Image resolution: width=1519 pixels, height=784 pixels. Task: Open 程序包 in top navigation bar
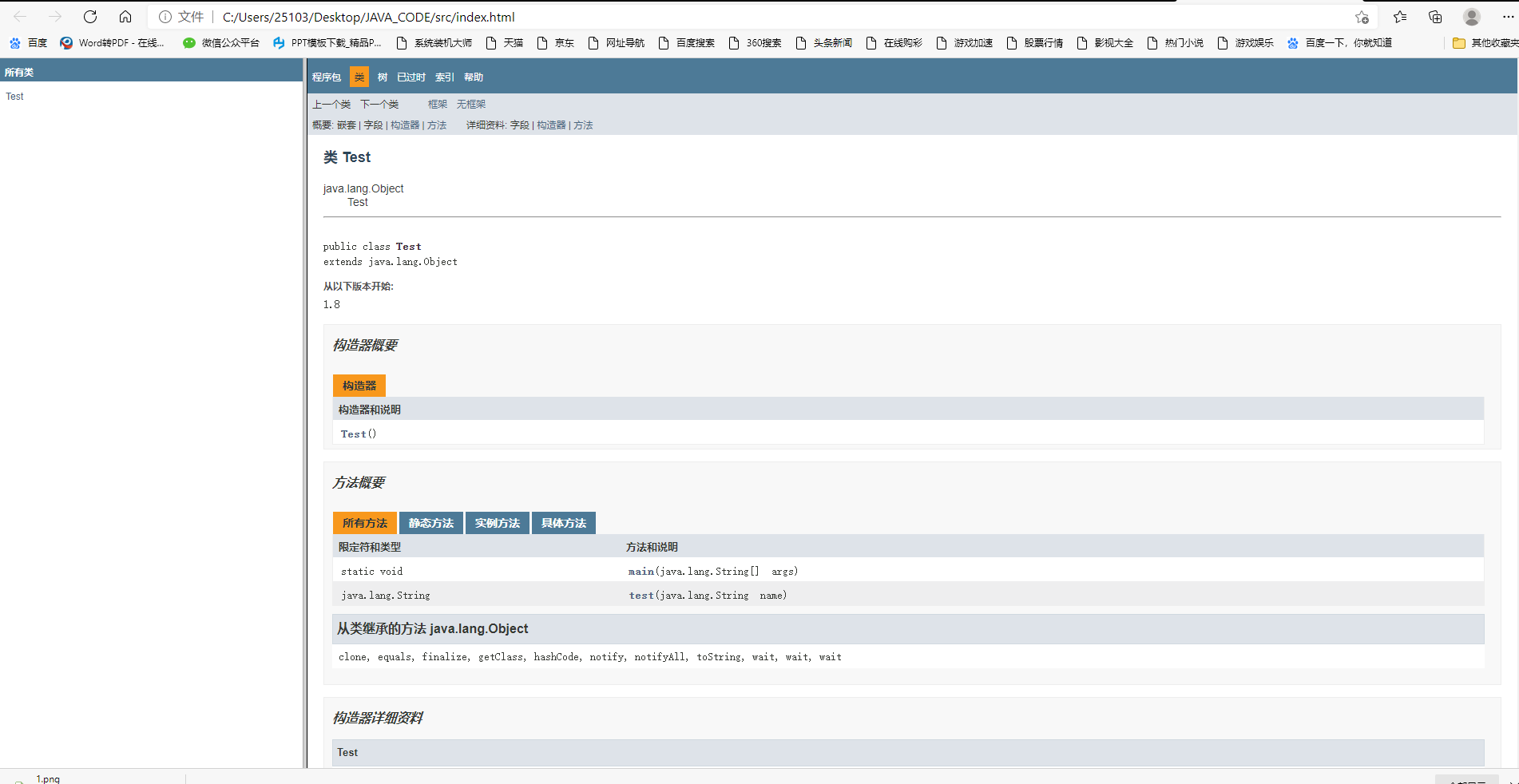tap(326, 77)
